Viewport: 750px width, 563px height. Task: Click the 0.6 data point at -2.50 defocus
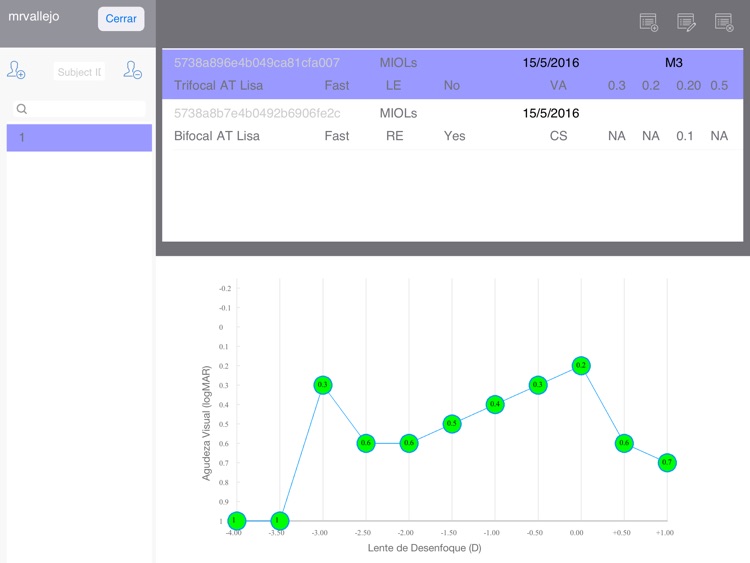pyautogui.click(x=365, y=443)
